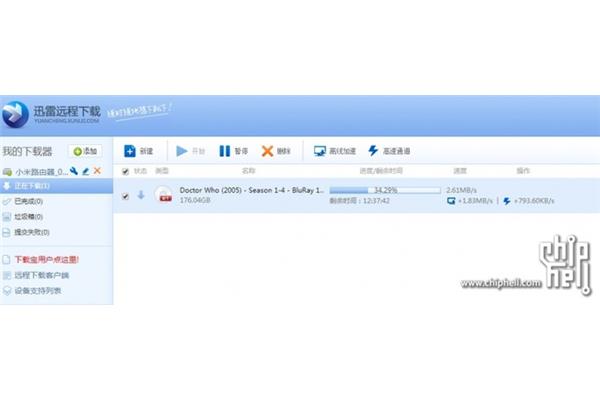Delete the task with the orange X button

pos(276,151)
